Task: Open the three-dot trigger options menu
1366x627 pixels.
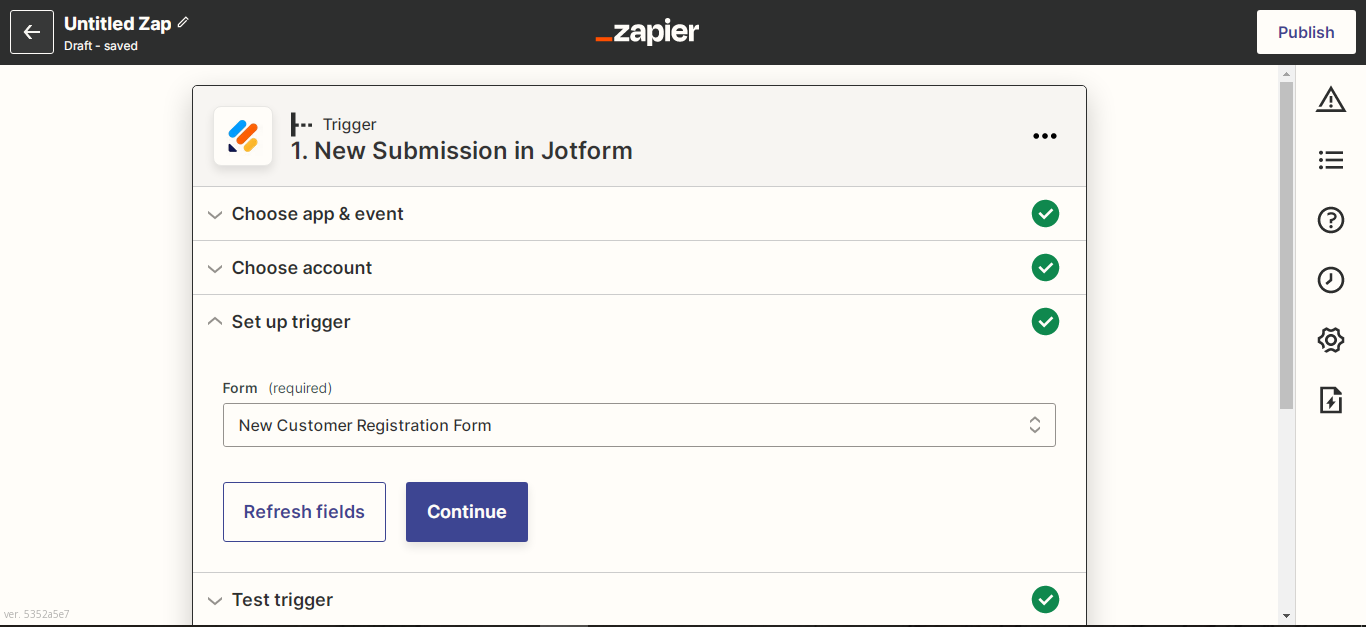Action: [x=1045, y=136]
